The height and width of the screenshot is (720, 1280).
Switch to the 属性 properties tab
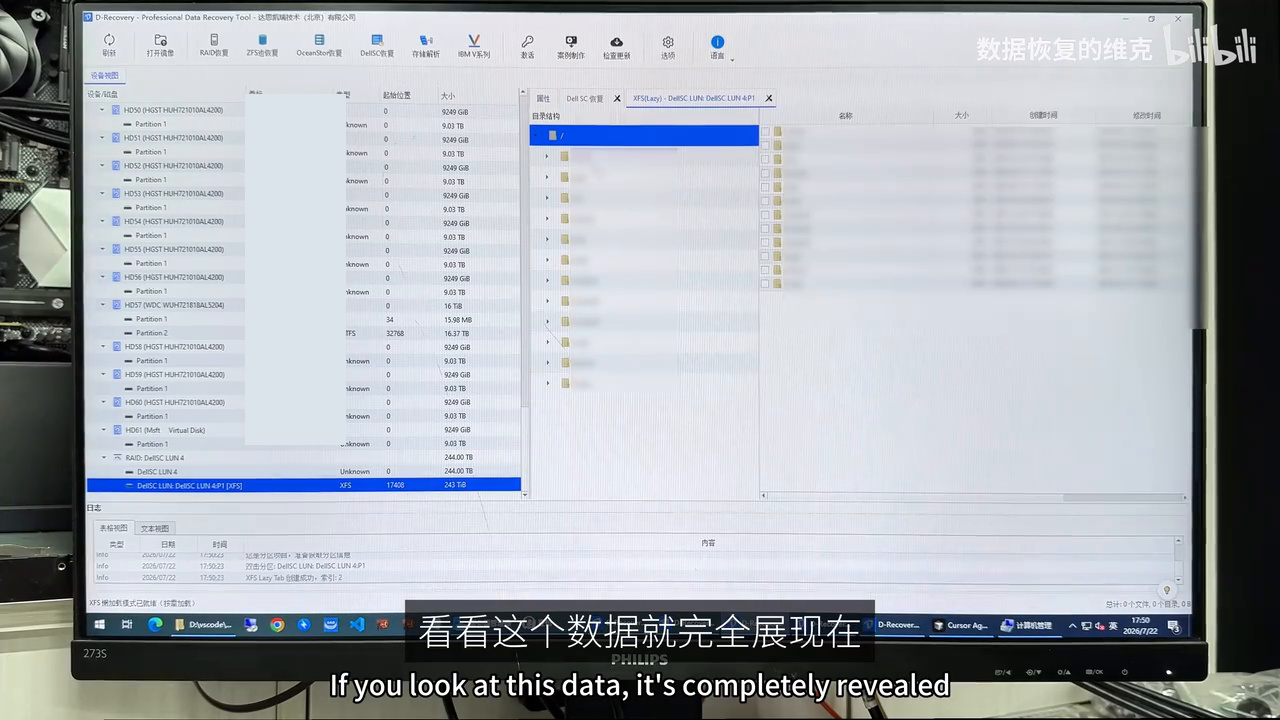tap(543, 98)
